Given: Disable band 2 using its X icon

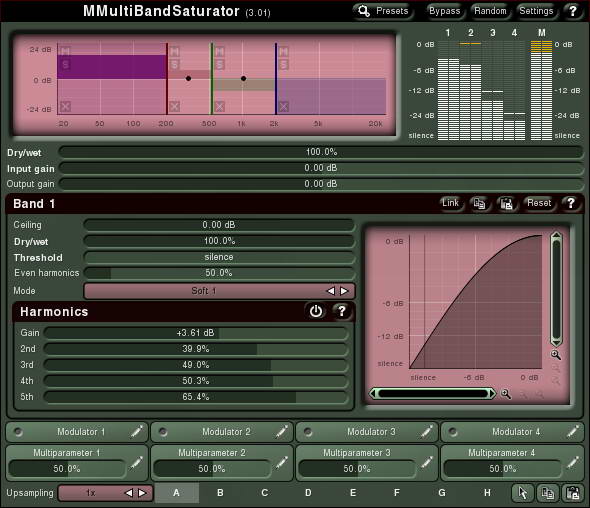Looking at the screenshot, I should (174, 106).
